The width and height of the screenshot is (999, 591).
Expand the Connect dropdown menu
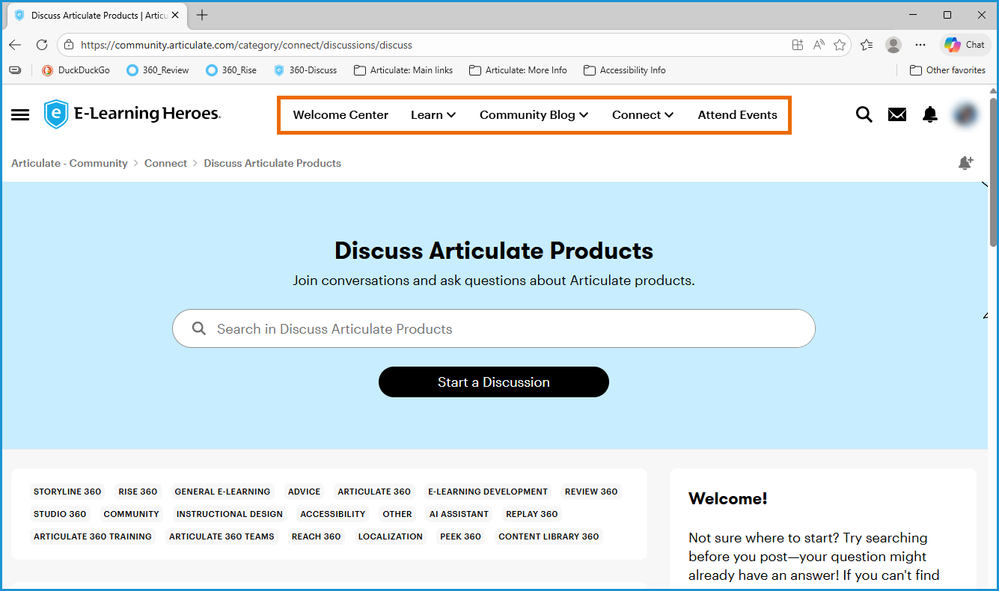pyautogui.click(x=643, y=115)
